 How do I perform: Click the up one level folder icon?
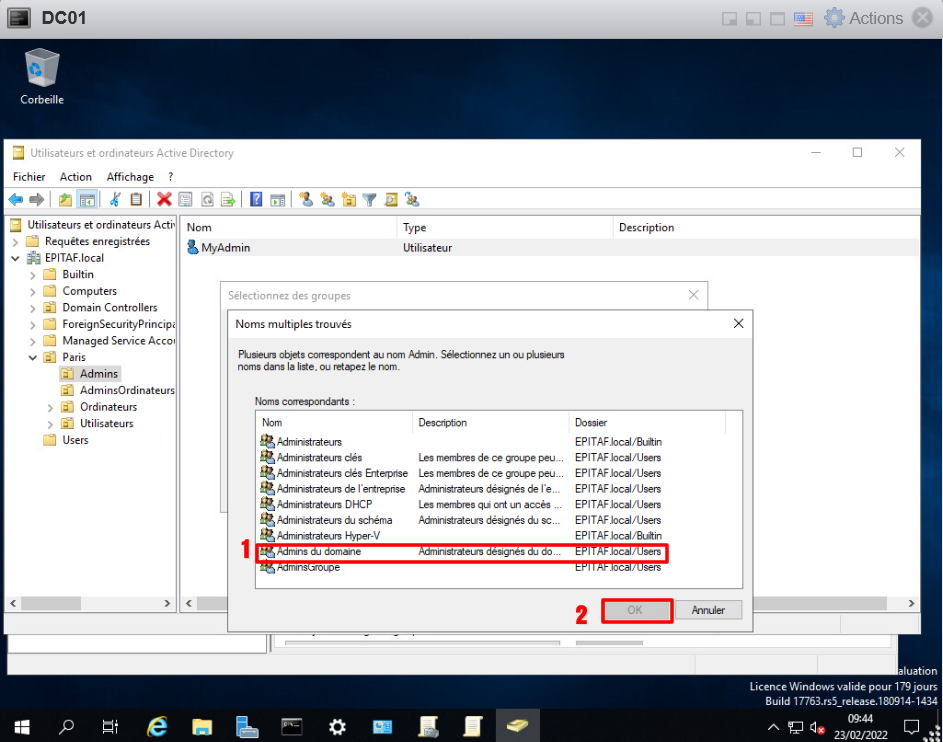pos(66,200)
